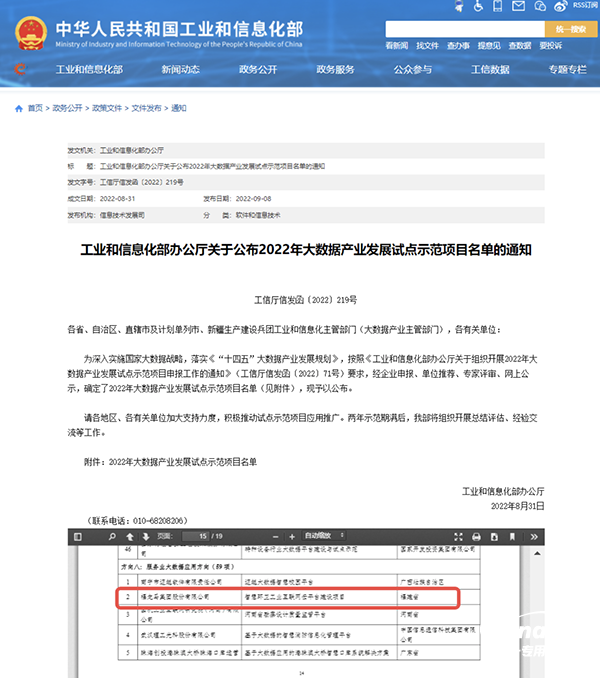Click PDF scrollbar up arrow

(537, 553)
